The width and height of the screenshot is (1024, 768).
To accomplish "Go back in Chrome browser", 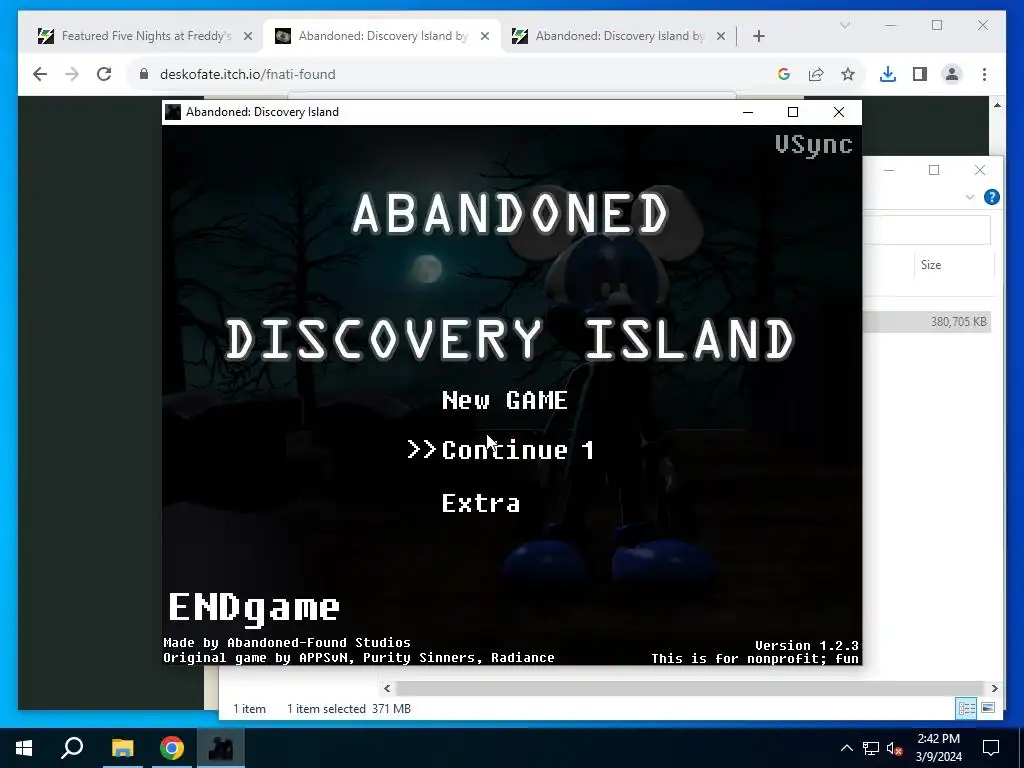I will tap(40, 74).
